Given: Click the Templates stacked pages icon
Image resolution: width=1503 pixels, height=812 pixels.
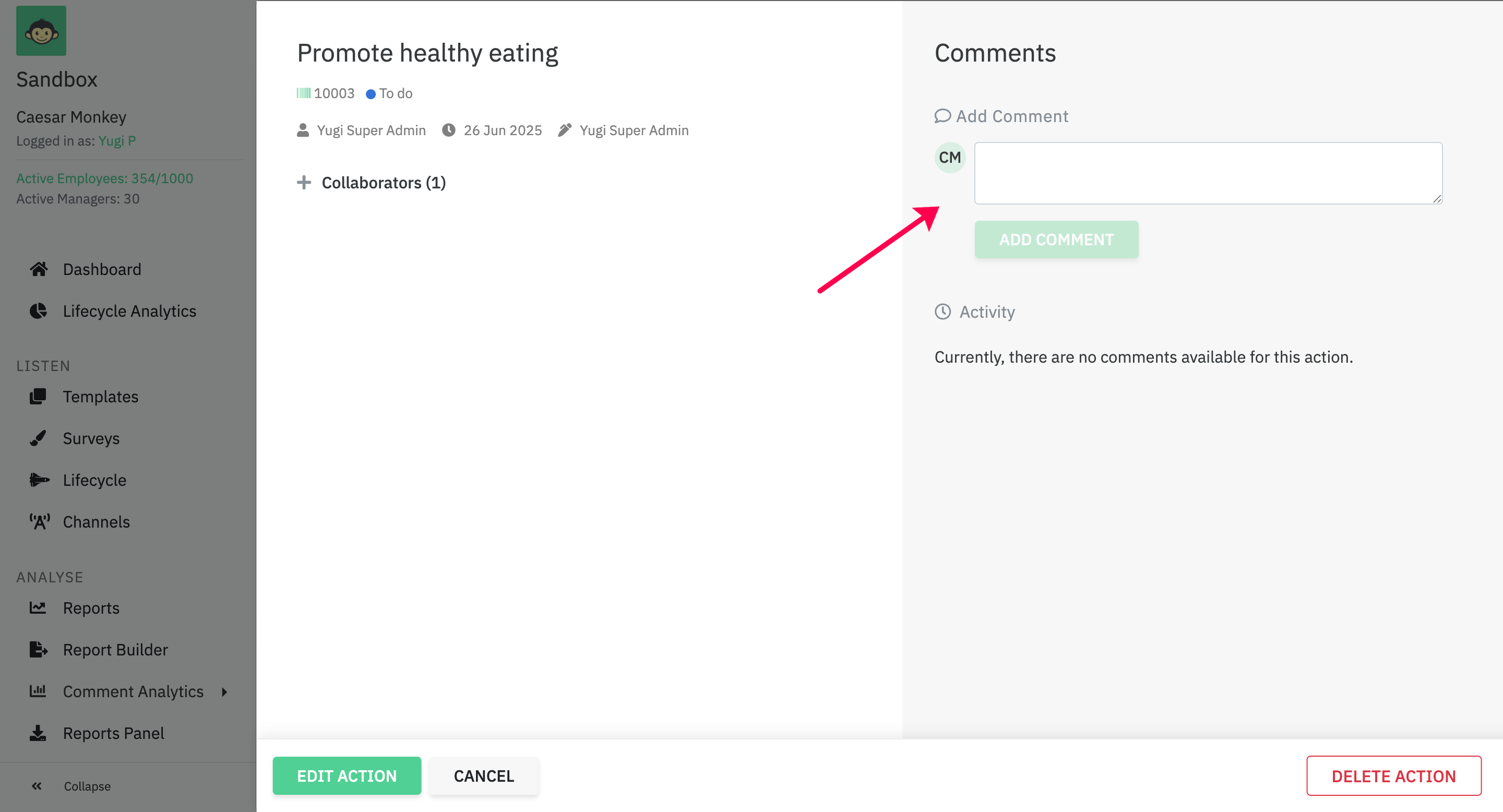Looking at the screenshot, I should click(39, 397).
